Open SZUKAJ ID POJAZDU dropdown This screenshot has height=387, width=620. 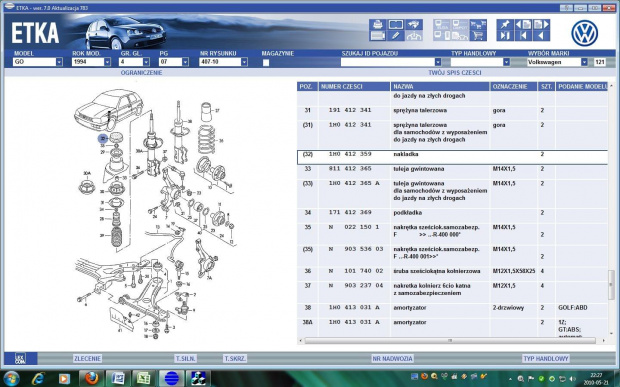(438, 62)
